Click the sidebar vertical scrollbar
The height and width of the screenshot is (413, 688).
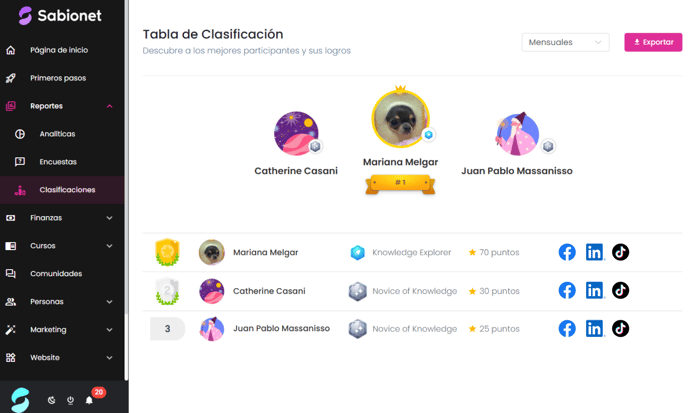tap(126, 189)
